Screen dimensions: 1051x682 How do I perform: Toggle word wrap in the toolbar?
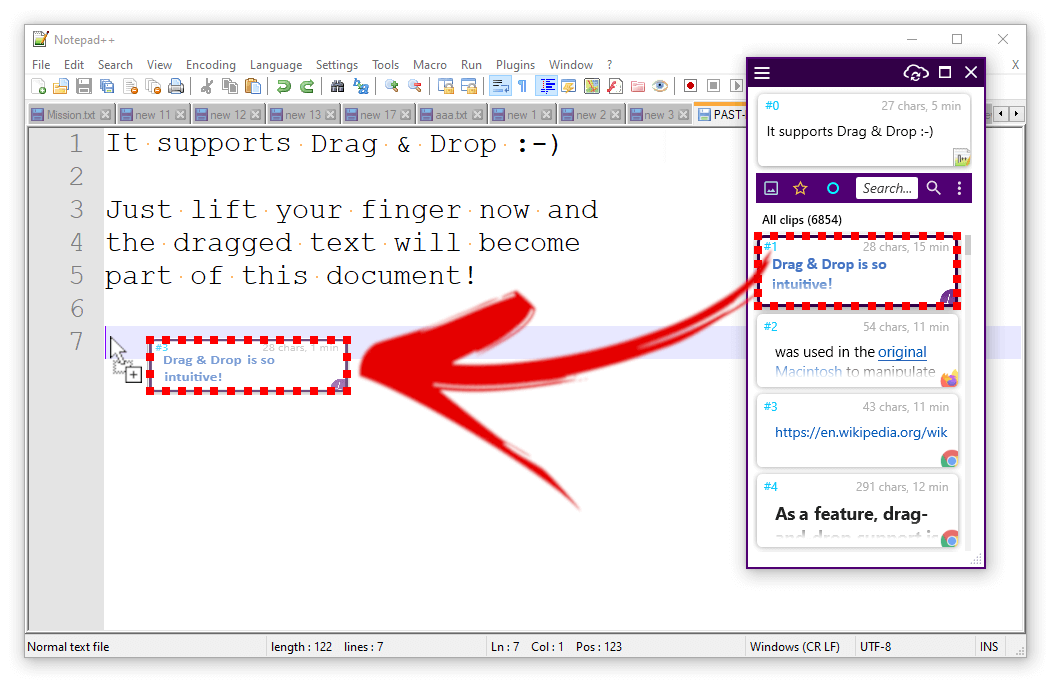(500, 86)
